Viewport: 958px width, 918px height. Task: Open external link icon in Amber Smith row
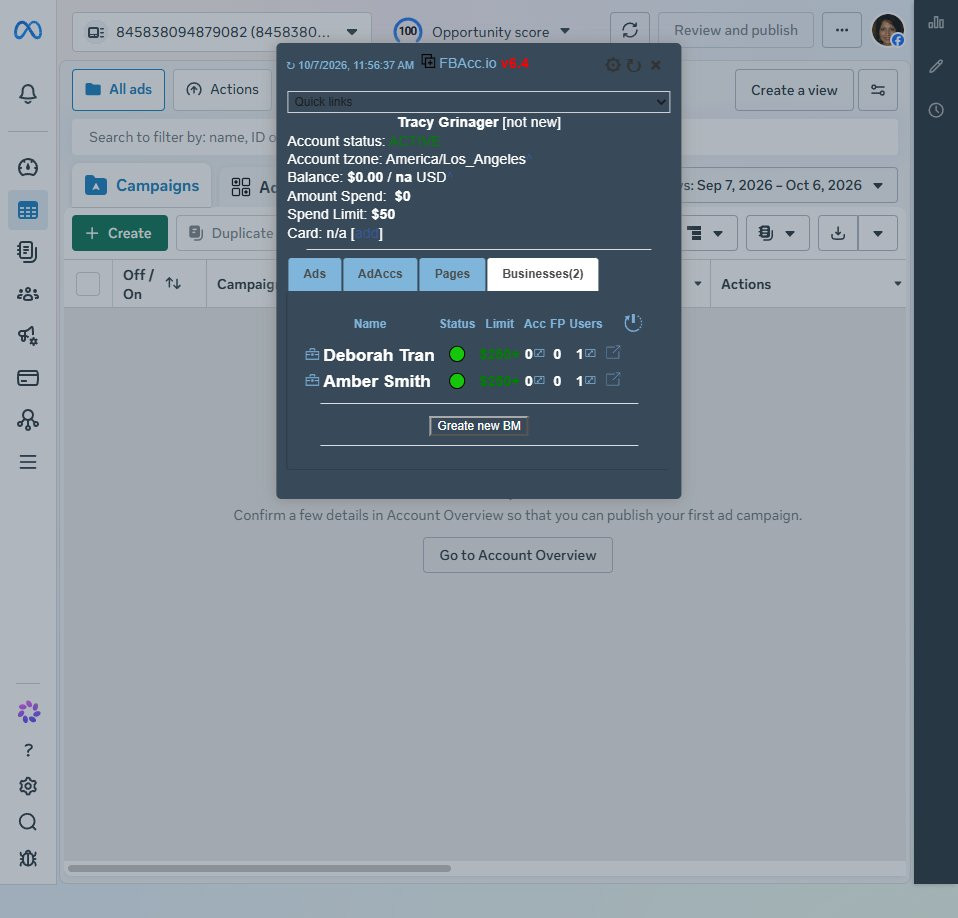point(613,379)
